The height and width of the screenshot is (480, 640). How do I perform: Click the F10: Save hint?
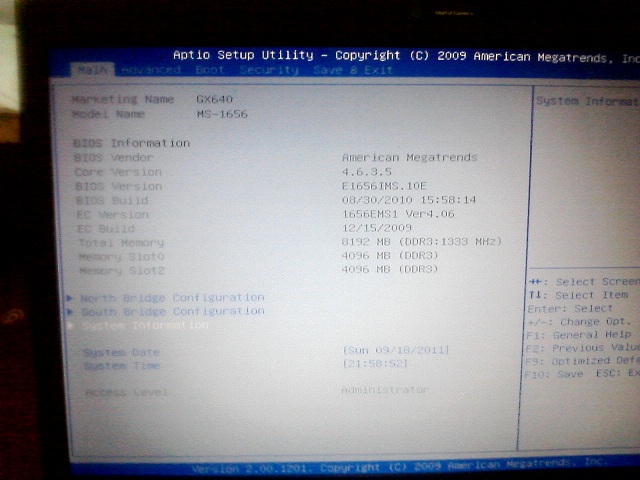[x=553, y=374]
